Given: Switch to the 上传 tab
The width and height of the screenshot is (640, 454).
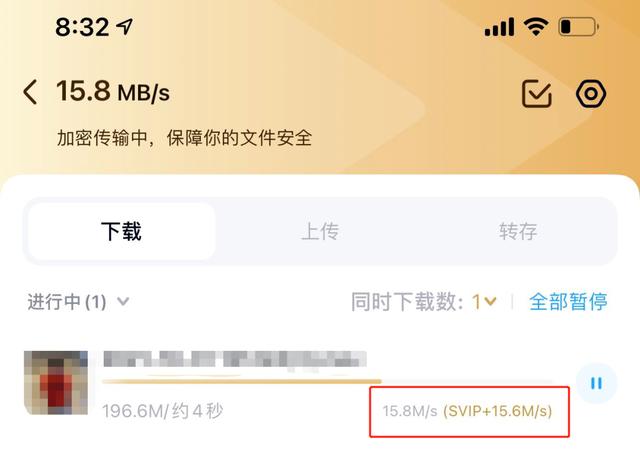Looking at the screenshot, I should click(x=320, y=231).
